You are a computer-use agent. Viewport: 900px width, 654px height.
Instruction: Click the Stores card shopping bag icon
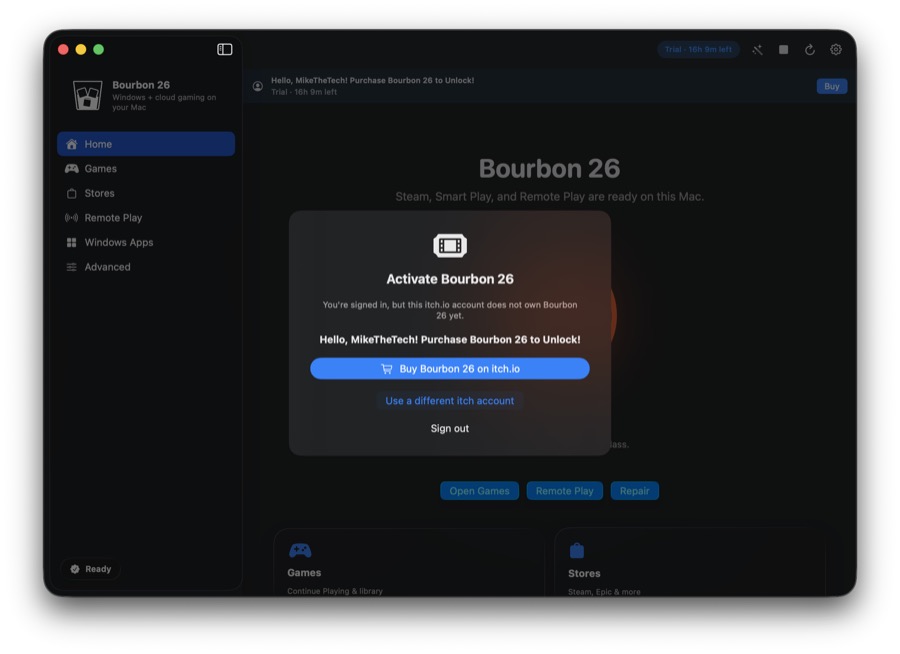(x=577, y=551)
